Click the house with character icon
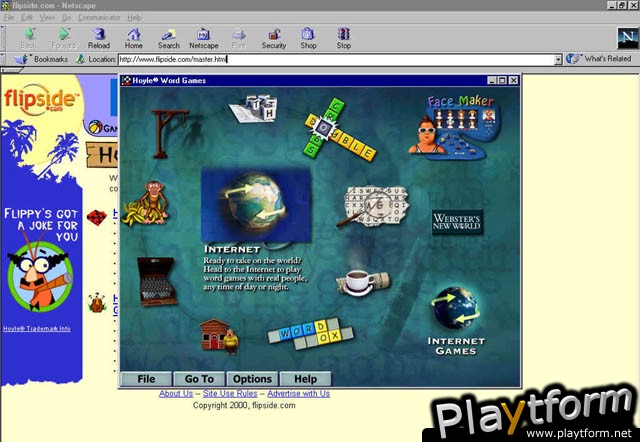 [219, 336]
